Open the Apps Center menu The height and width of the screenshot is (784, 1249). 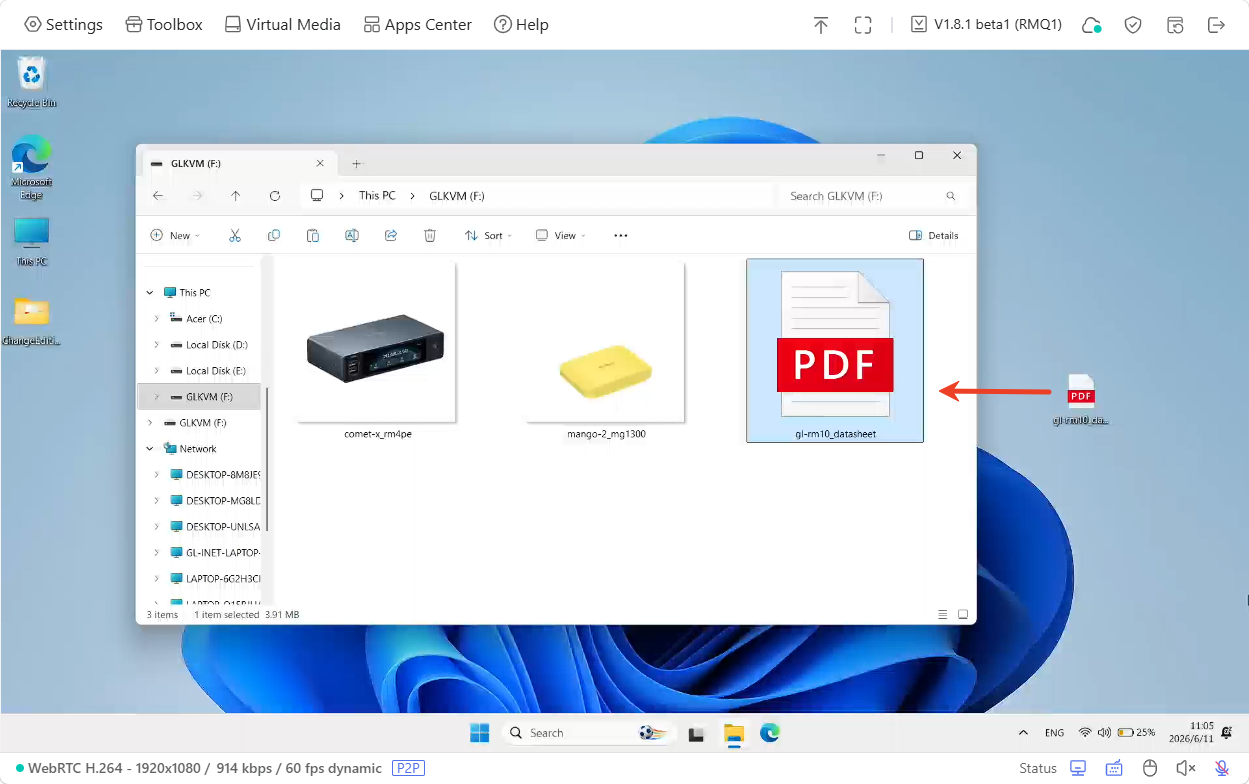point(418,25)
